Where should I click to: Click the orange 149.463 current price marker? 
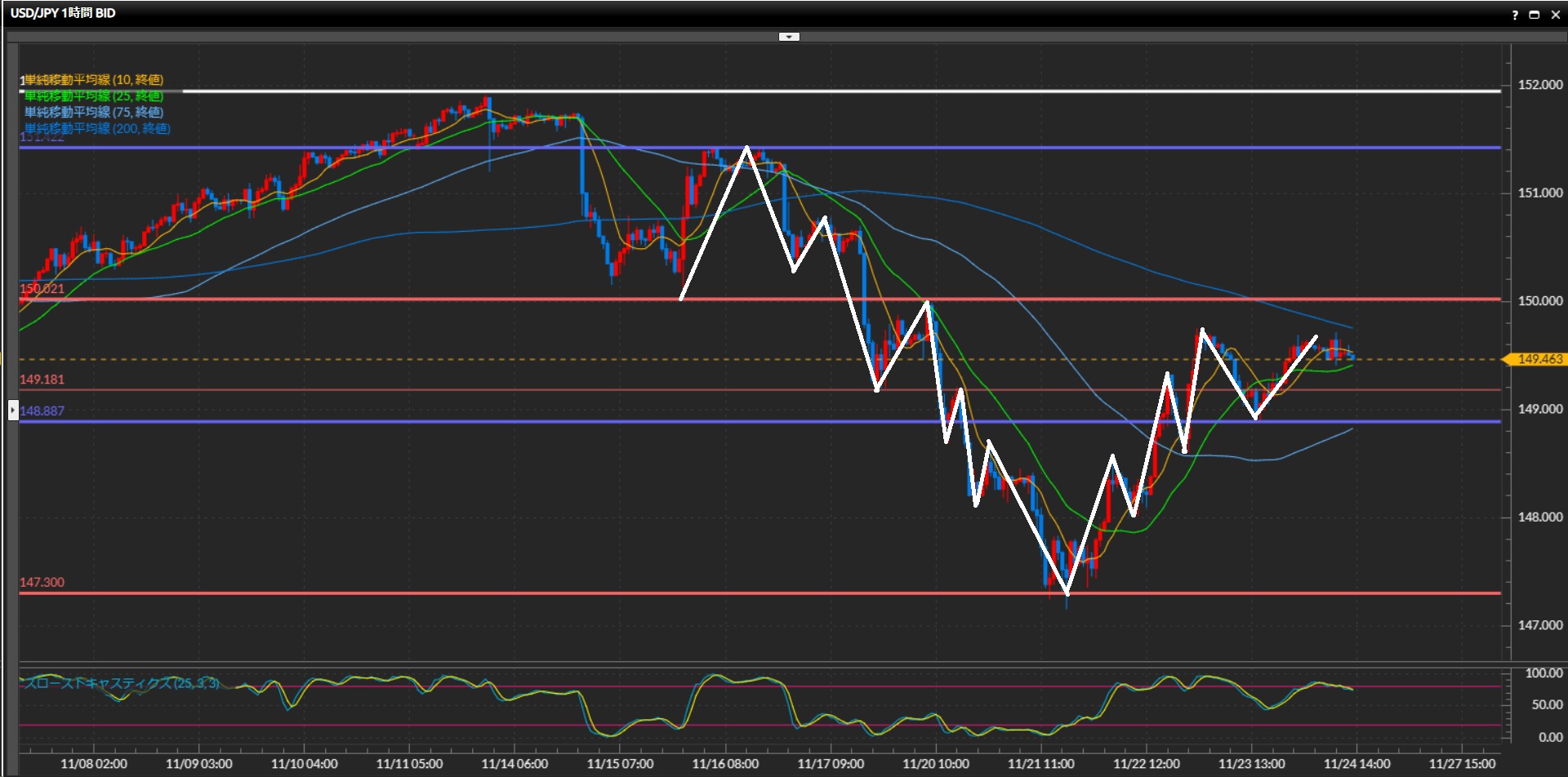point(1538,359)
